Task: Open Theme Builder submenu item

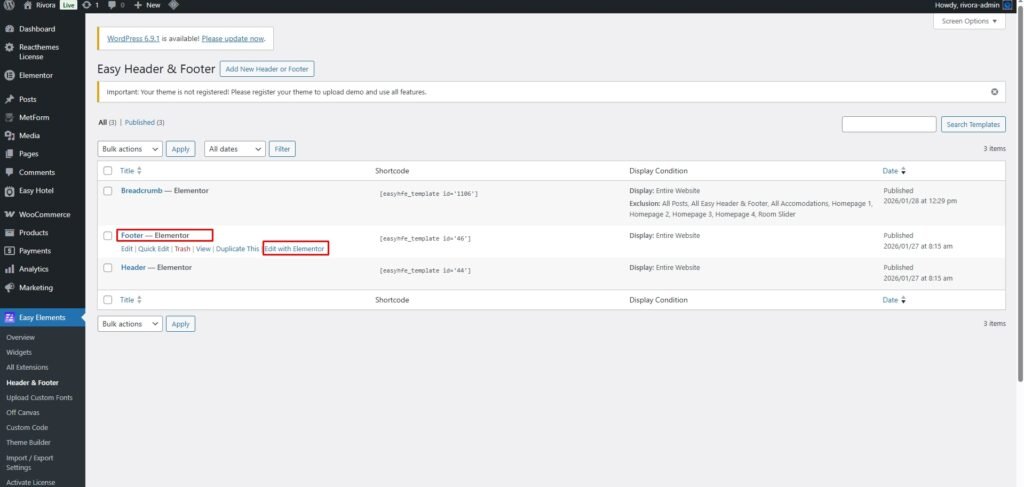Action: 28,442
